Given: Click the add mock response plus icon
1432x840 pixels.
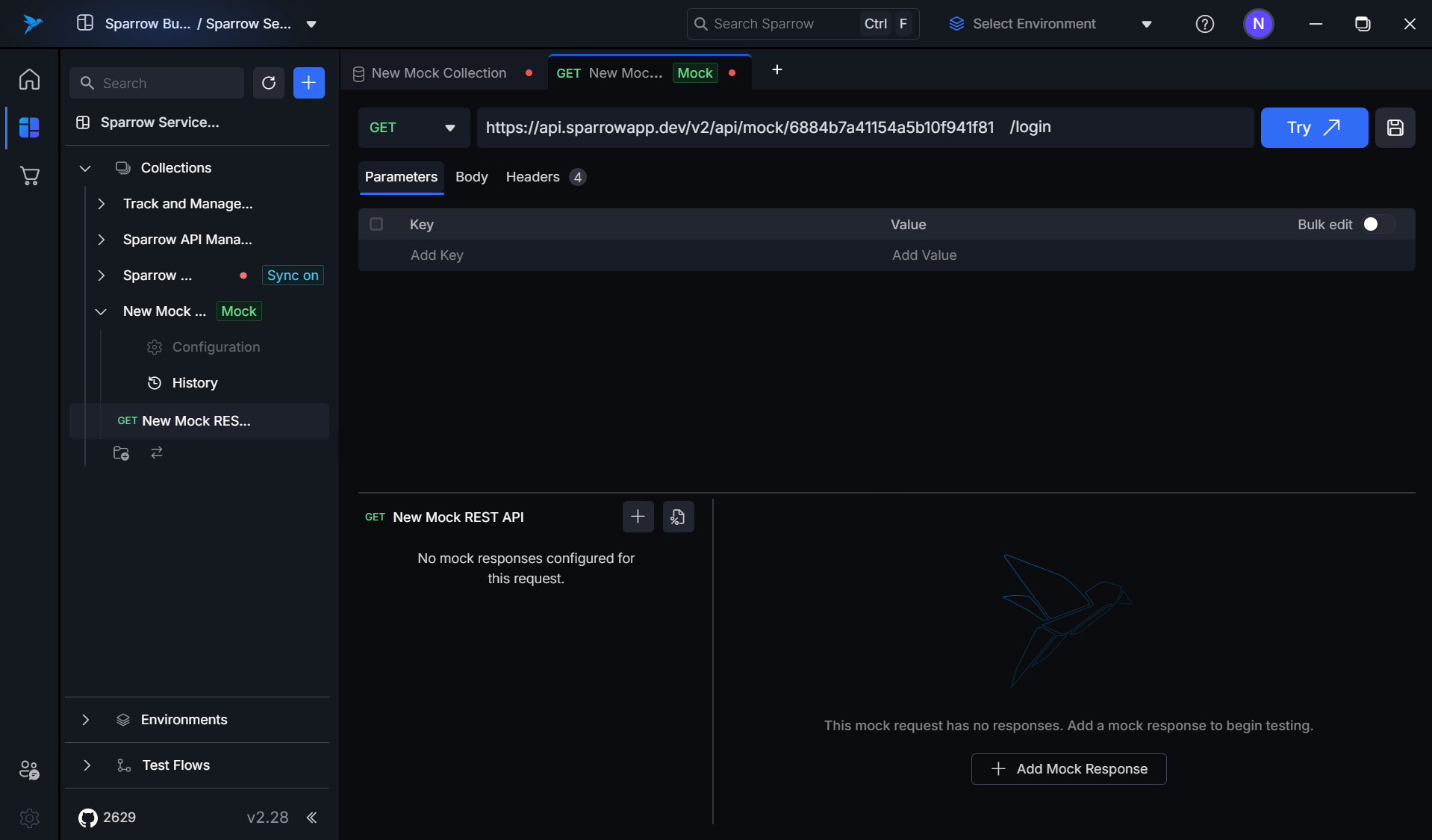Looking at the screenshot, I should point(638,517).
